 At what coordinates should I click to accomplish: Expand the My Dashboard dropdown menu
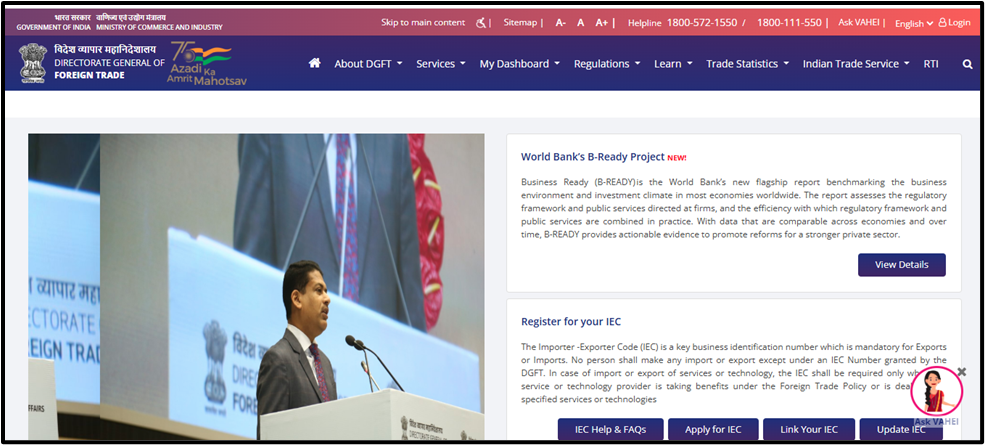point(520,63)
